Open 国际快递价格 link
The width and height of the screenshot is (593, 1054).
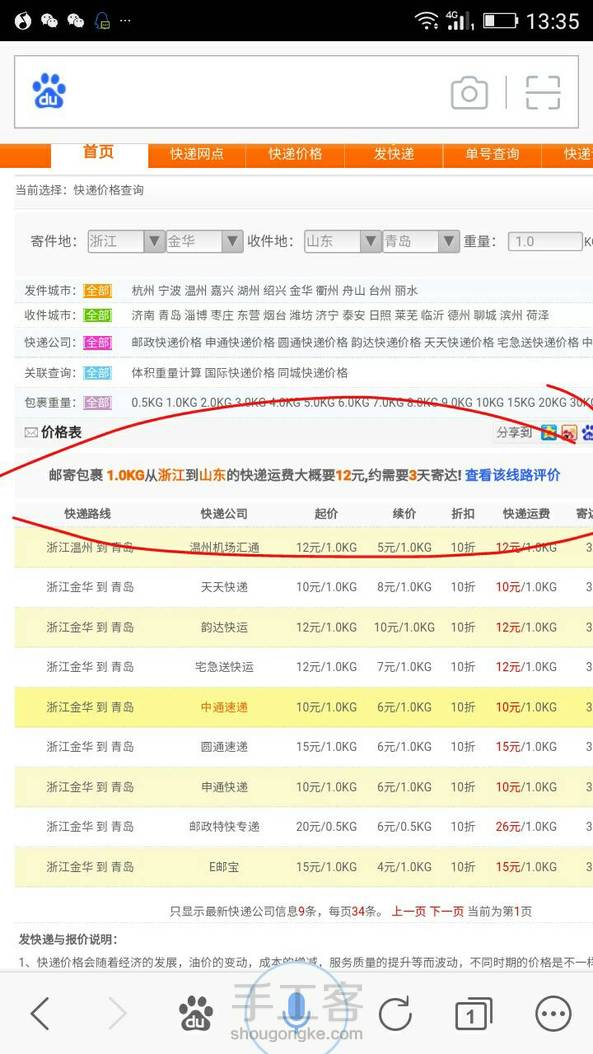(240, 373)
